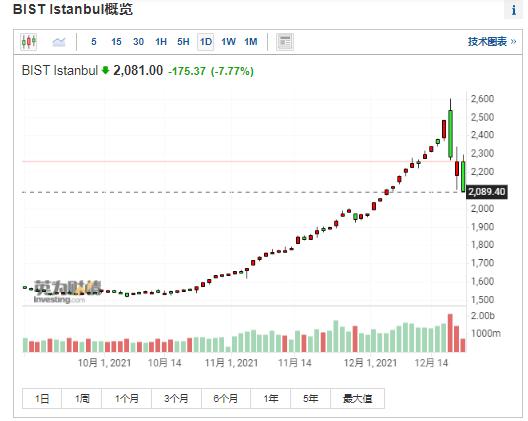Click the 2,089.40 current price label

coord(487,192)
